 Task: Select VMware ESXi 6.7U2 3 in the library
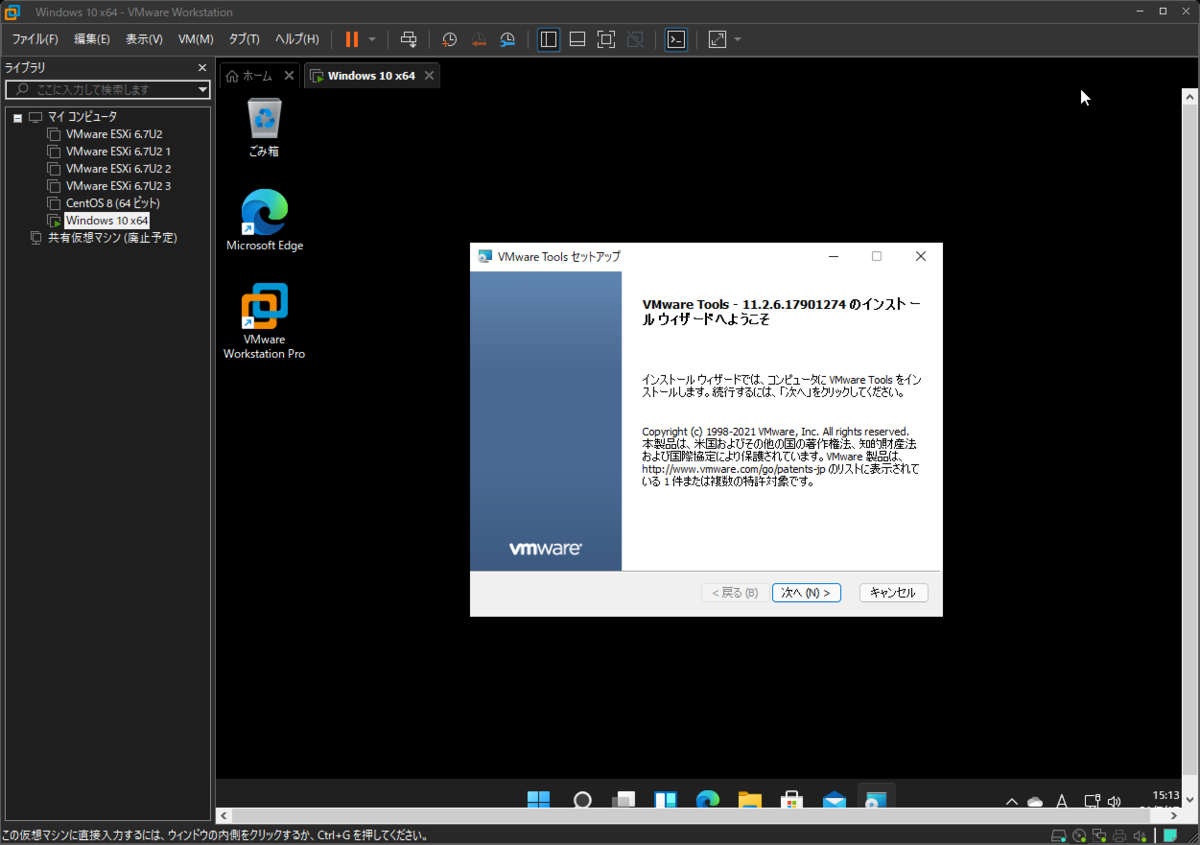point(118,186)
